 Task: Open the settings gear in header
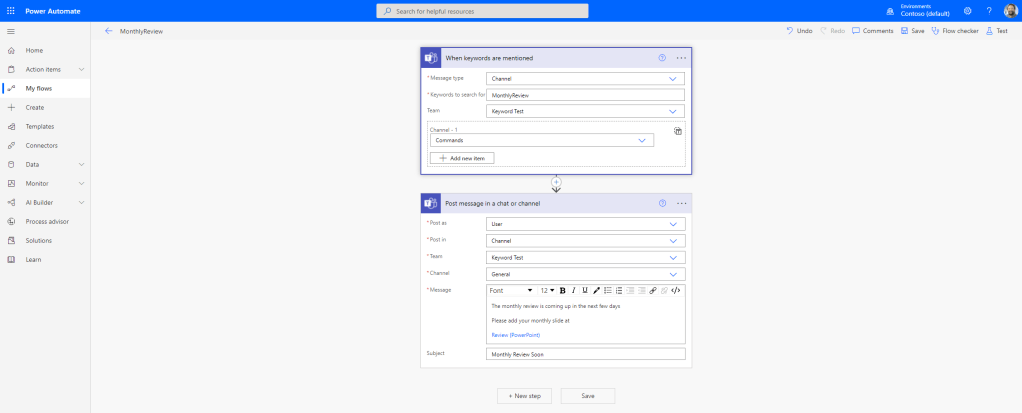coord(967,11)
